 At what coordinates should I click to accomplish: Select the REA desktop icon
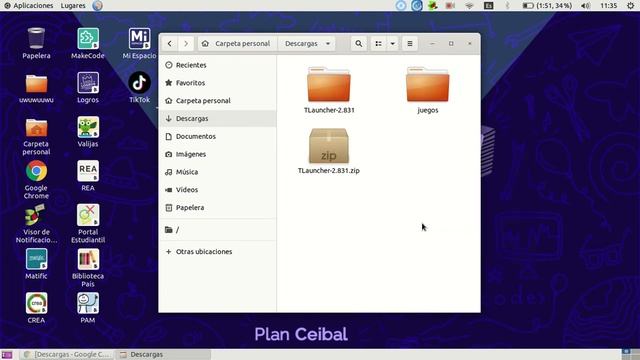(x=88, y=176)
